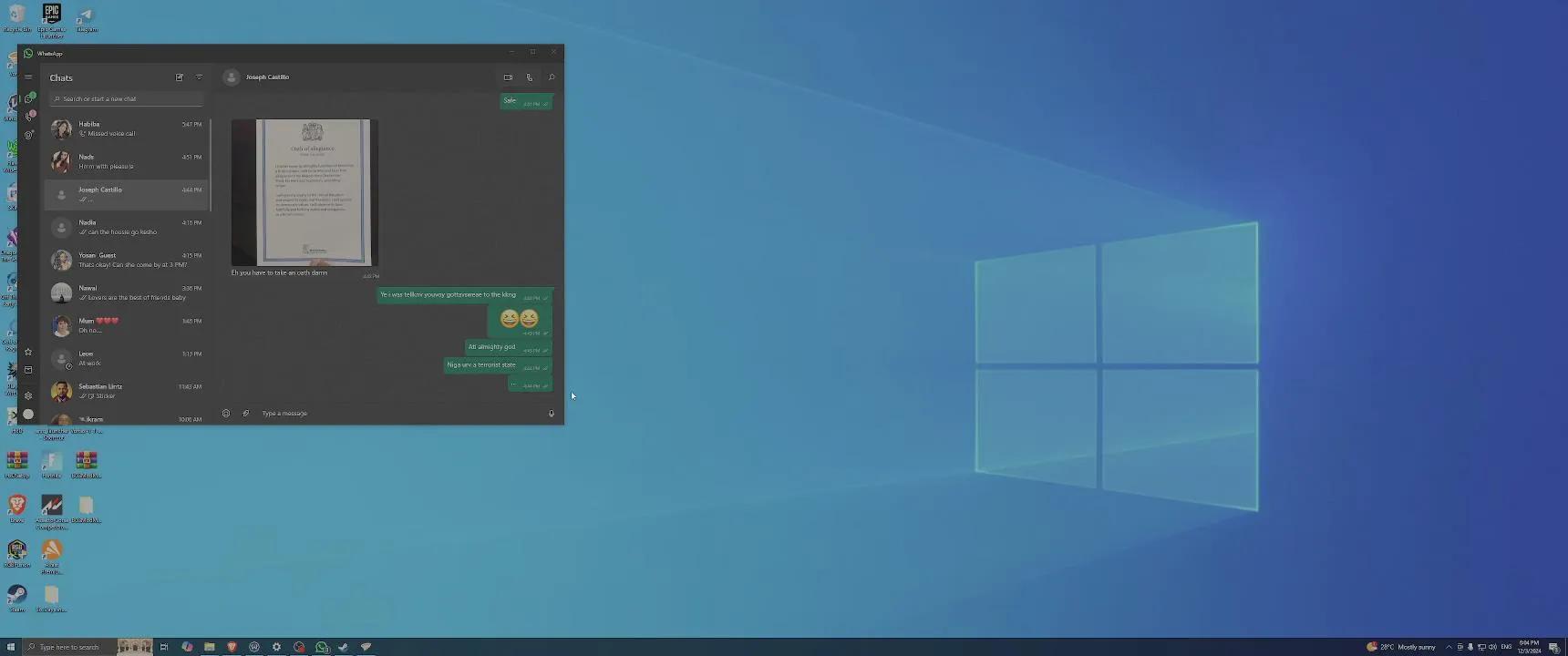The image size is (1568, 656).
Task: Expand the WhatsApp navigation hamburger menu
Action: tap(28, 77)
